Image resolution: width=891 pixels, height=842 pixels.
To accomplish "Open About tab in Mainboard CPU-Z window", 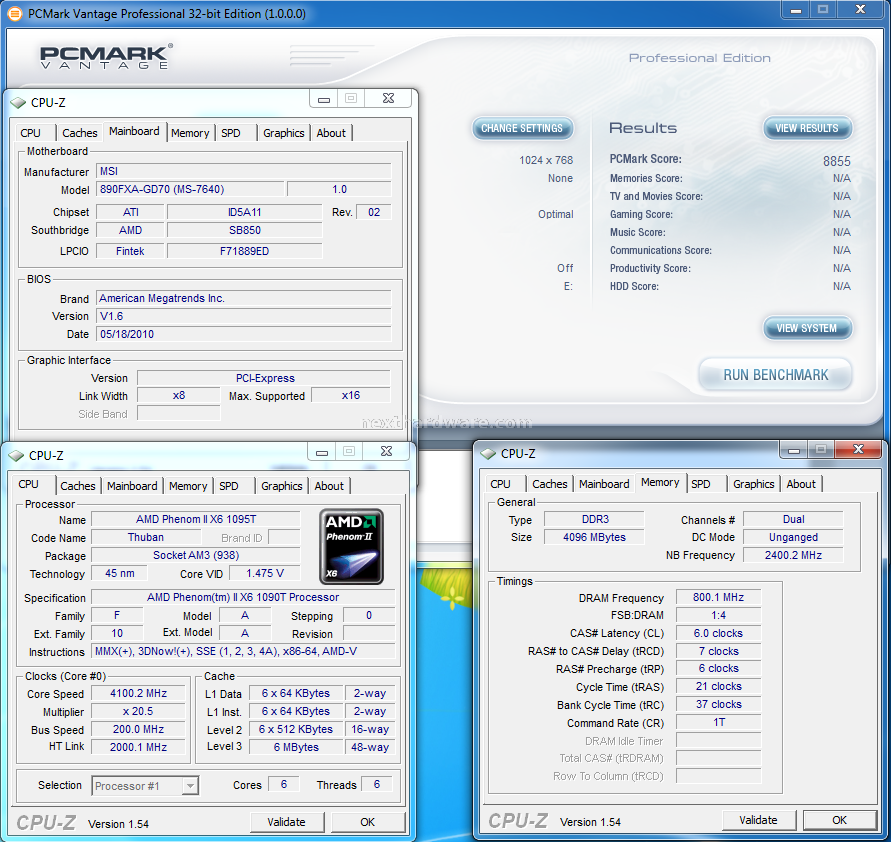I will coord(331,133).
